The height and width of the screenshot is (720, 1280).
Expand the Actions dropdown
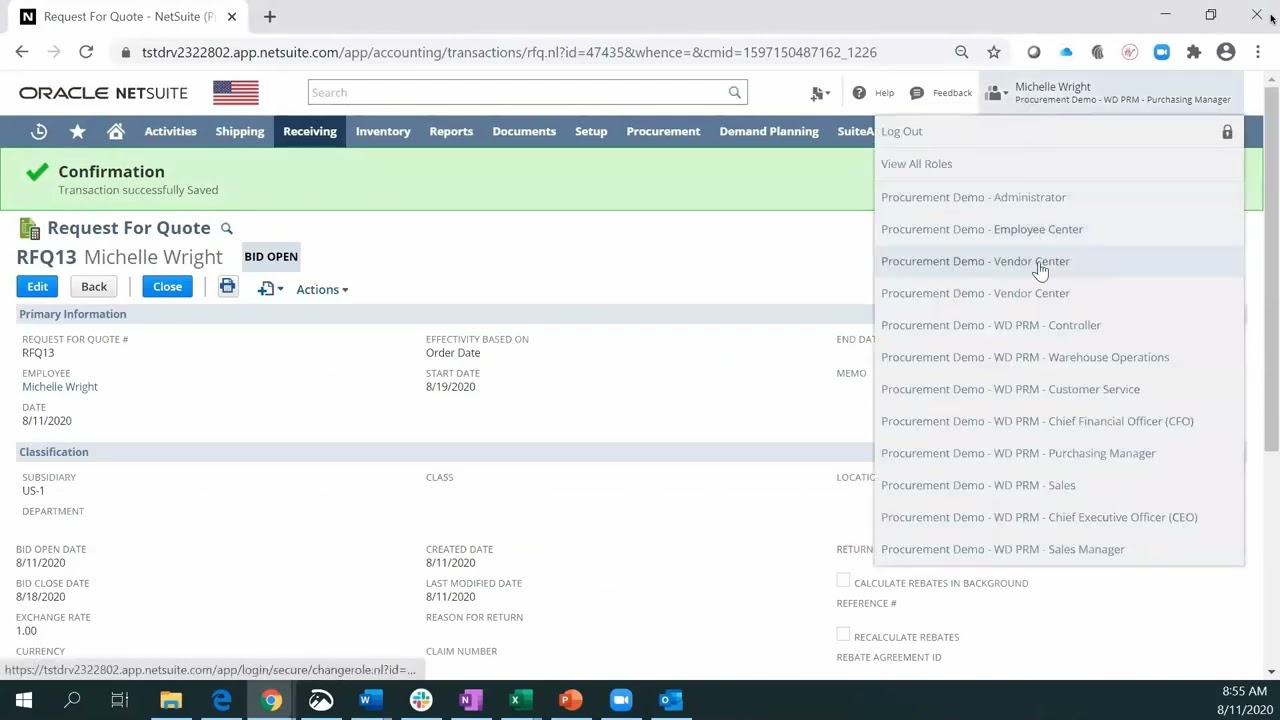pos(322,290)
